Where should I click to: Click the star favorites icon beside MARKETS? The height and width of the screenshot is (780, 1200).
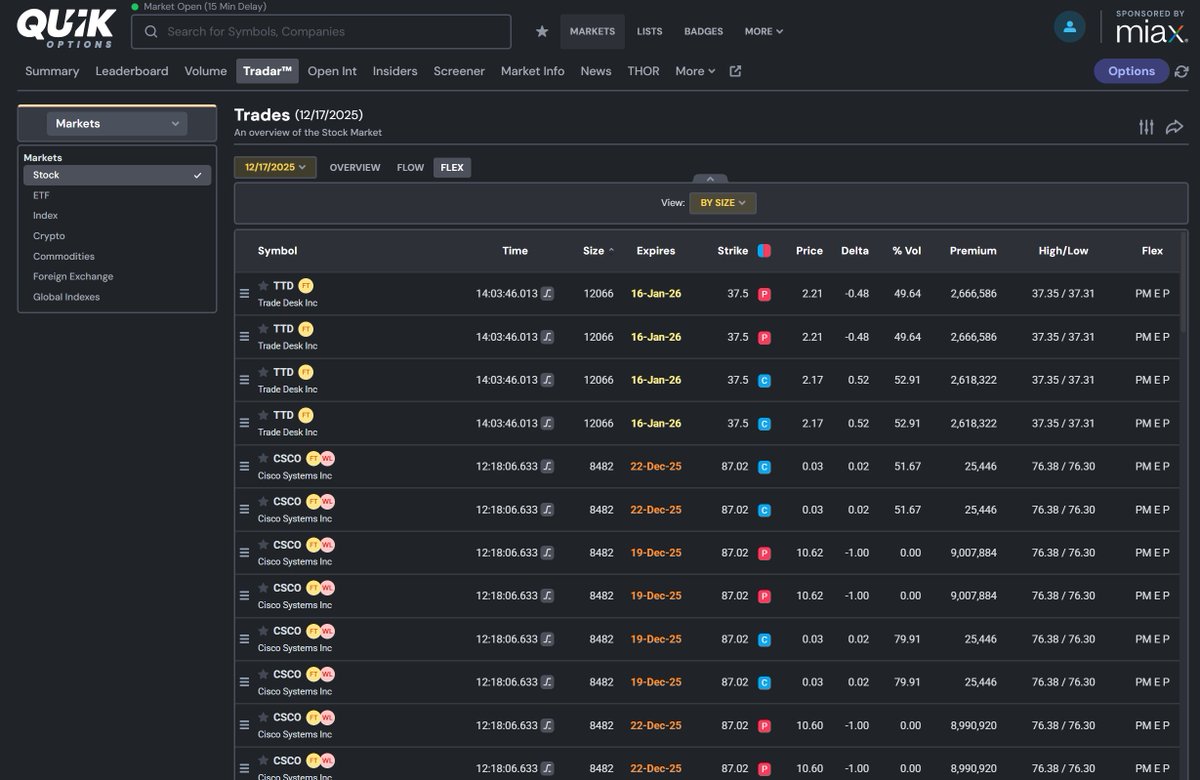click(x=542, y=31)
